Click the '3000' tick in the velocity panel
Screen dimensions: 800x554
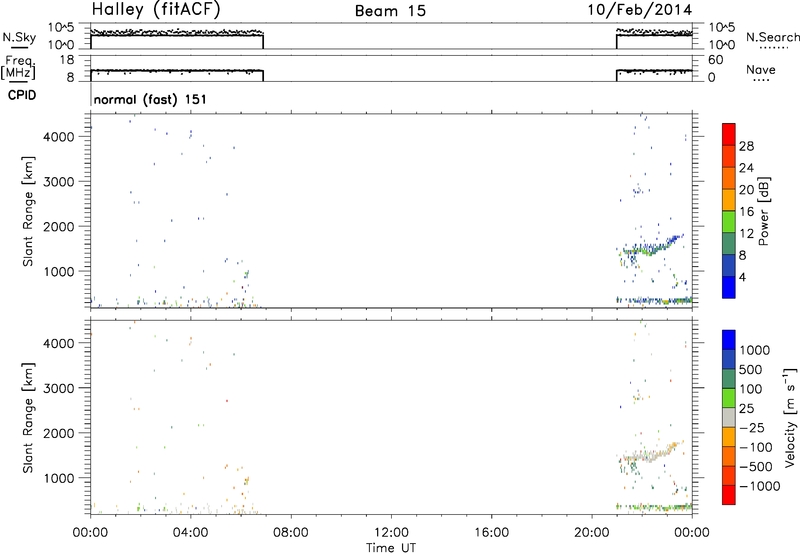(x=59, y=388)
